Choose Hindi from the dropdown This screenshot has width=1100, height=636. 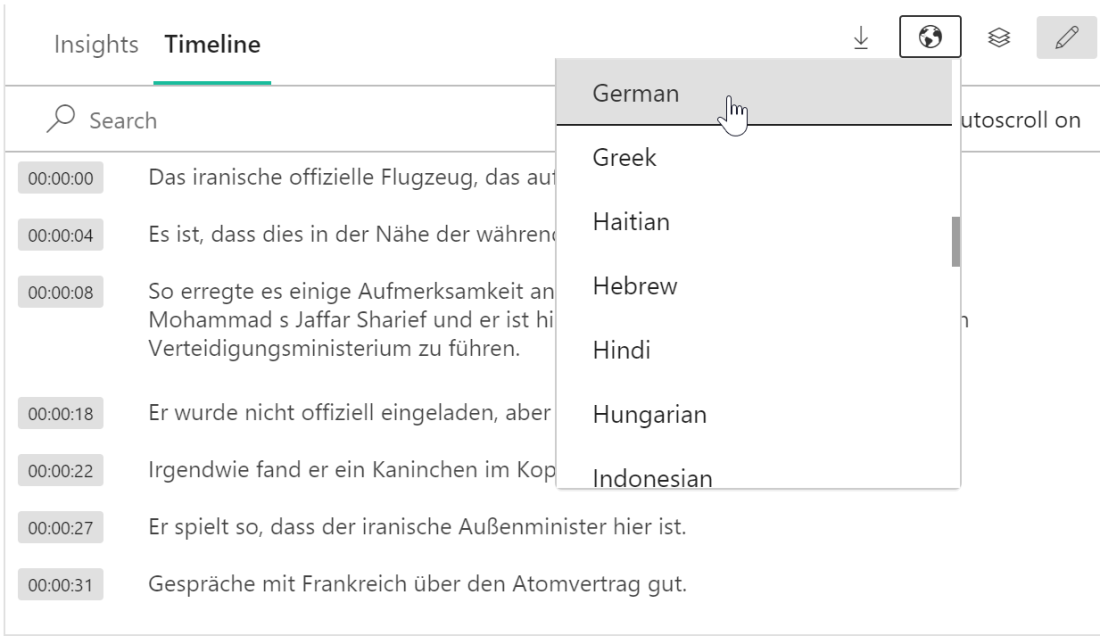621,350
